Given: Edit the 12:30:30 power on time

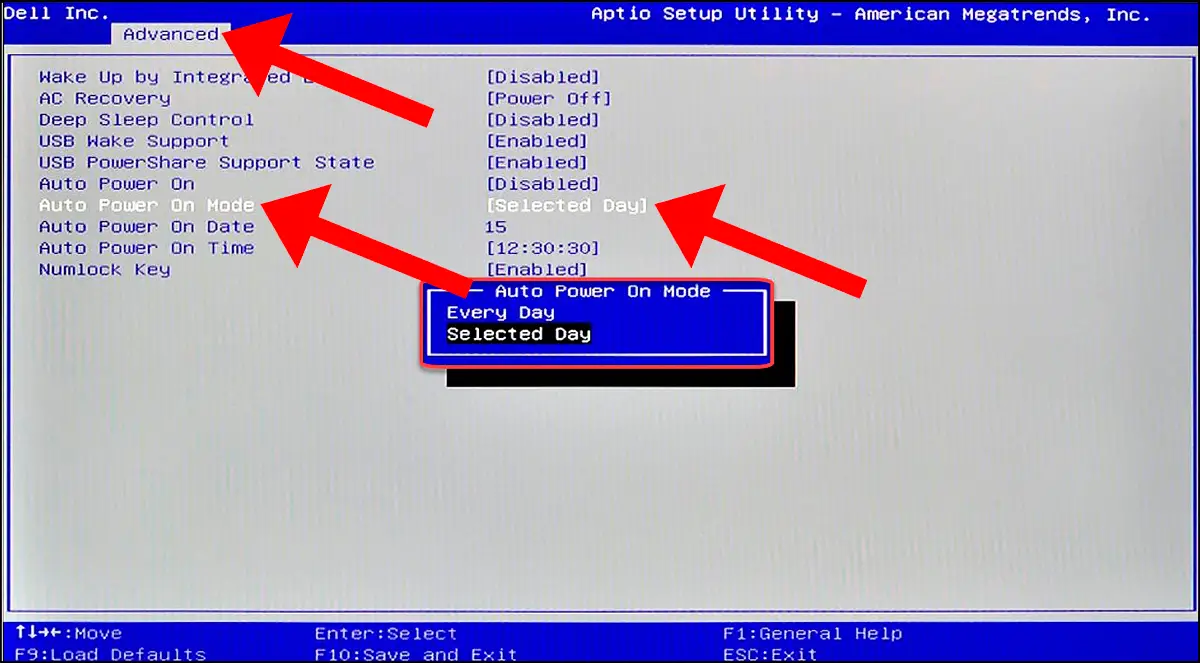Looking at the screenshot, I should (543, 248).
